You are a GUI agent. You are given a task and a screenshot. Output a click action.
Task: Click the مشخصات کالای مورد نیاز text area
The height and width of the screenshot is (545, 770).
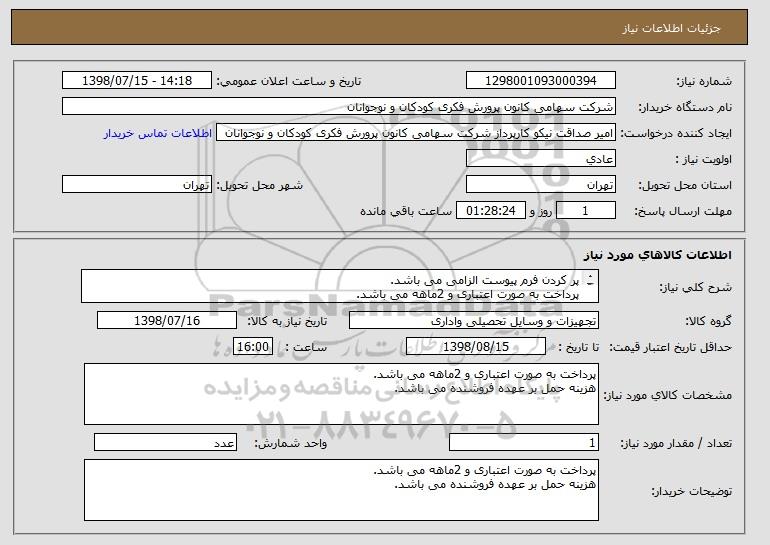(341, 394)
